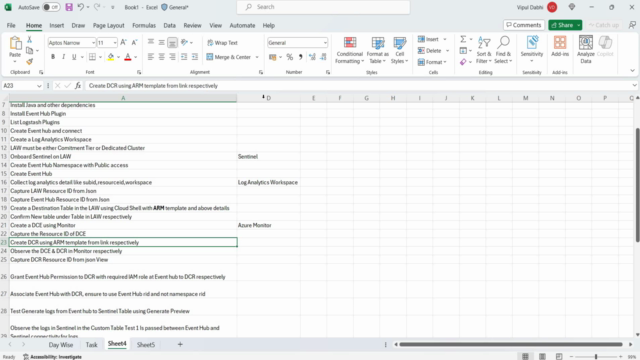
Task: Click the Cut scissors icon
Action: tap(29, 40)
